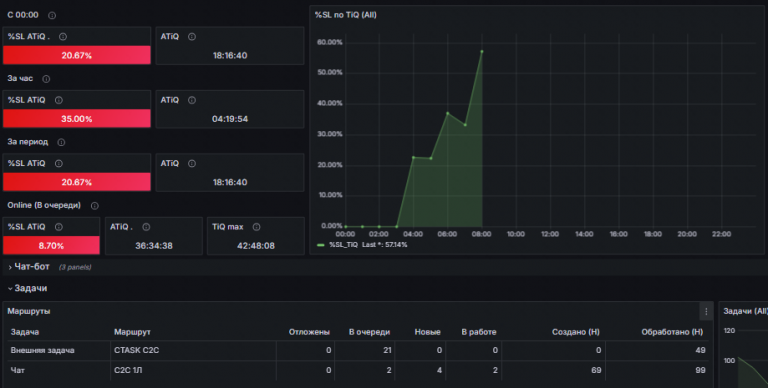Click the 22:00 x-axis label
Viewport: 768px width, 388px height.
[721, 234]
